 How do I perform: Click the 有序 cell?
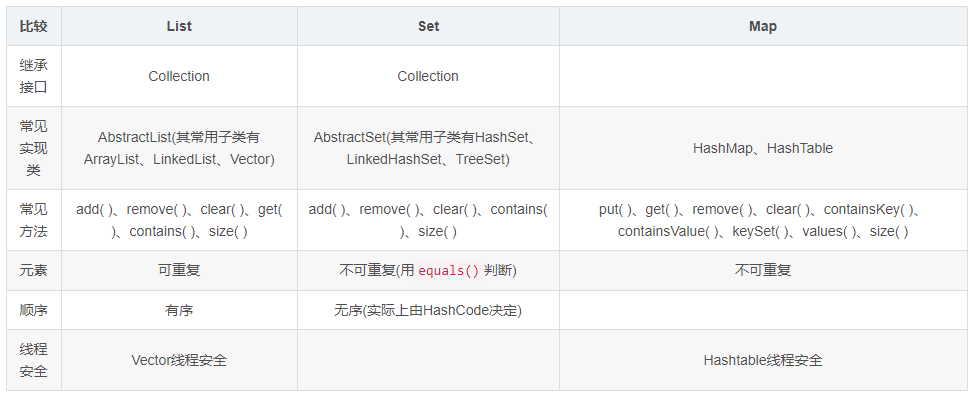179,310
